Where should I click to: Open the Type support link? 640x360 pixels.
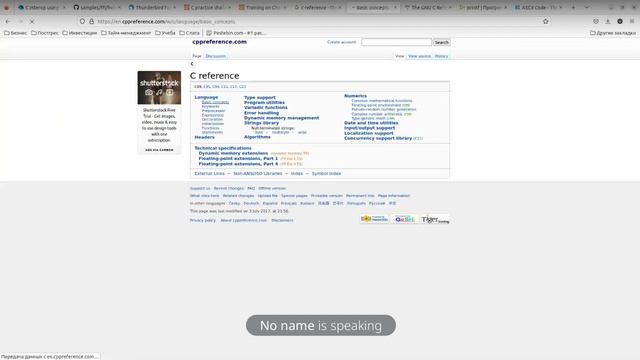260,98
